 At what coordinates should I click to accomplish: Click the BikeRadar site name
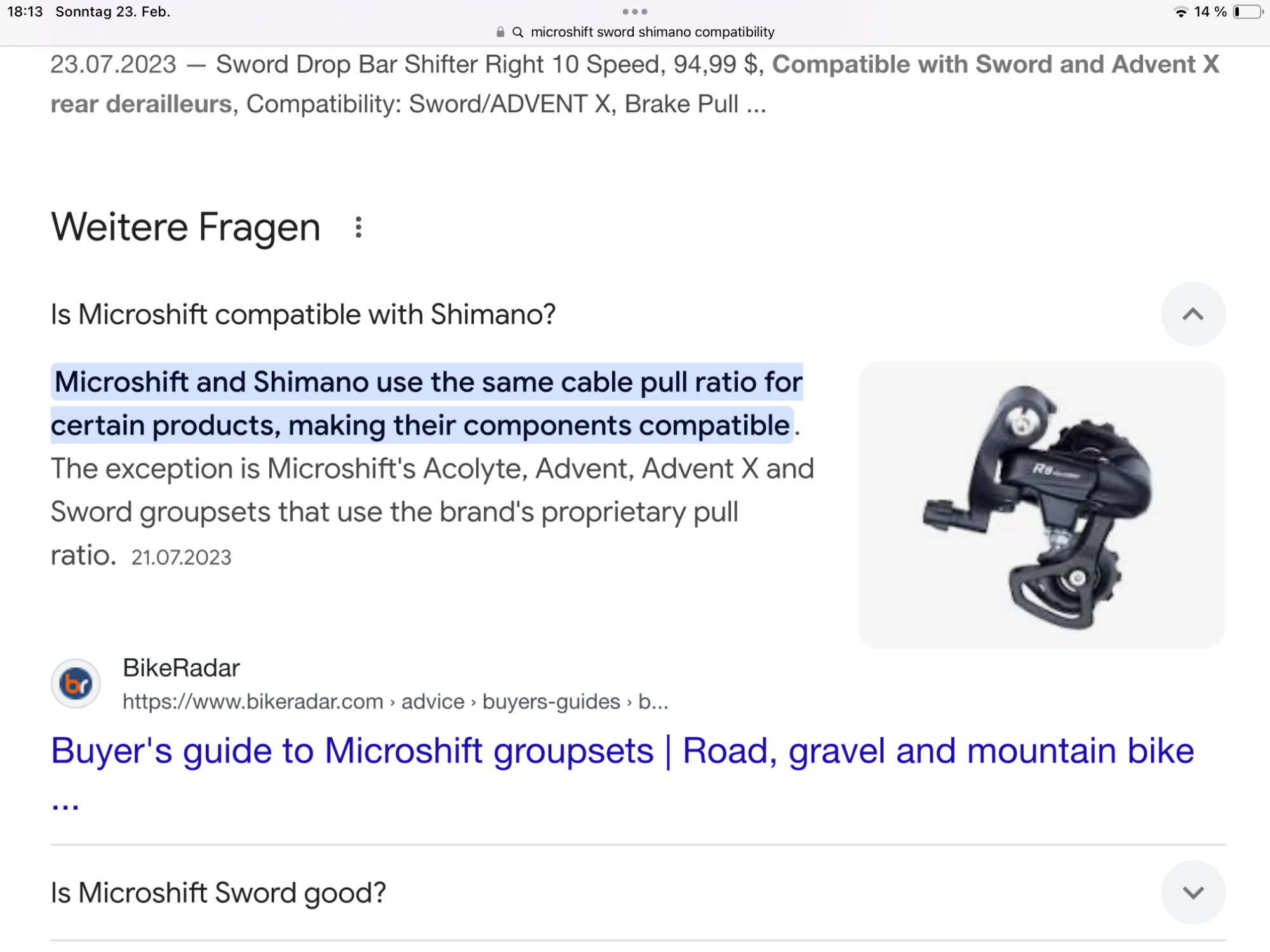181,668
